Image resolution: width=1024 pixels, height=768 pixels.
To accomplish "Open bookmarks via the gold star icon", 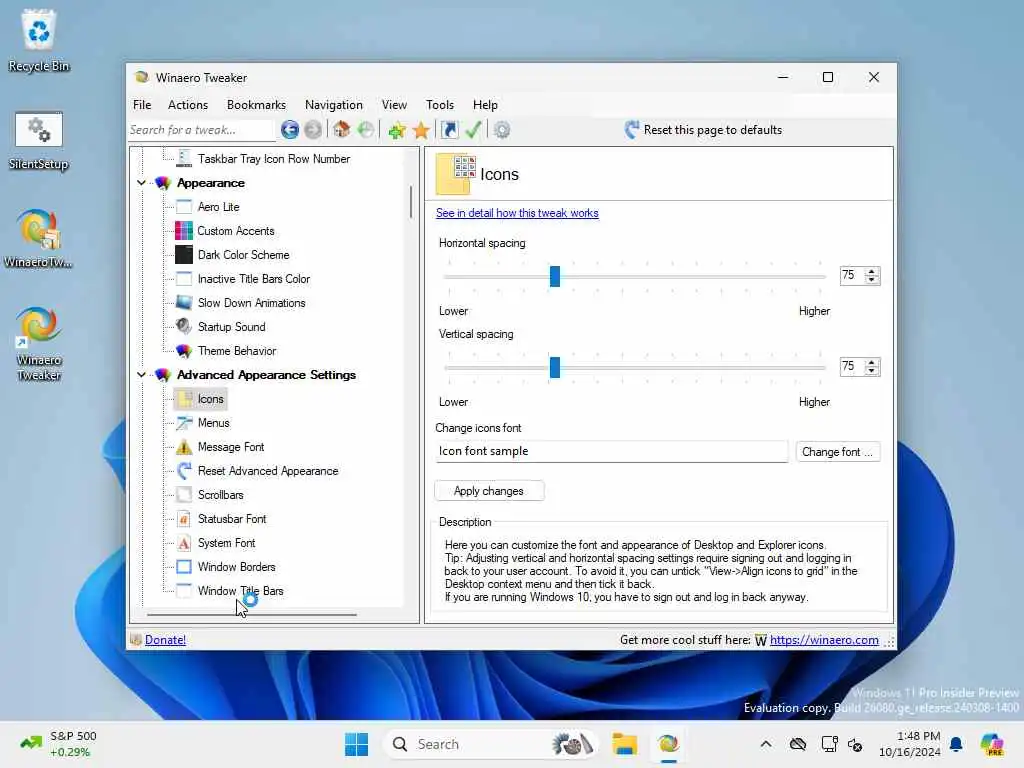I will 421,130.
